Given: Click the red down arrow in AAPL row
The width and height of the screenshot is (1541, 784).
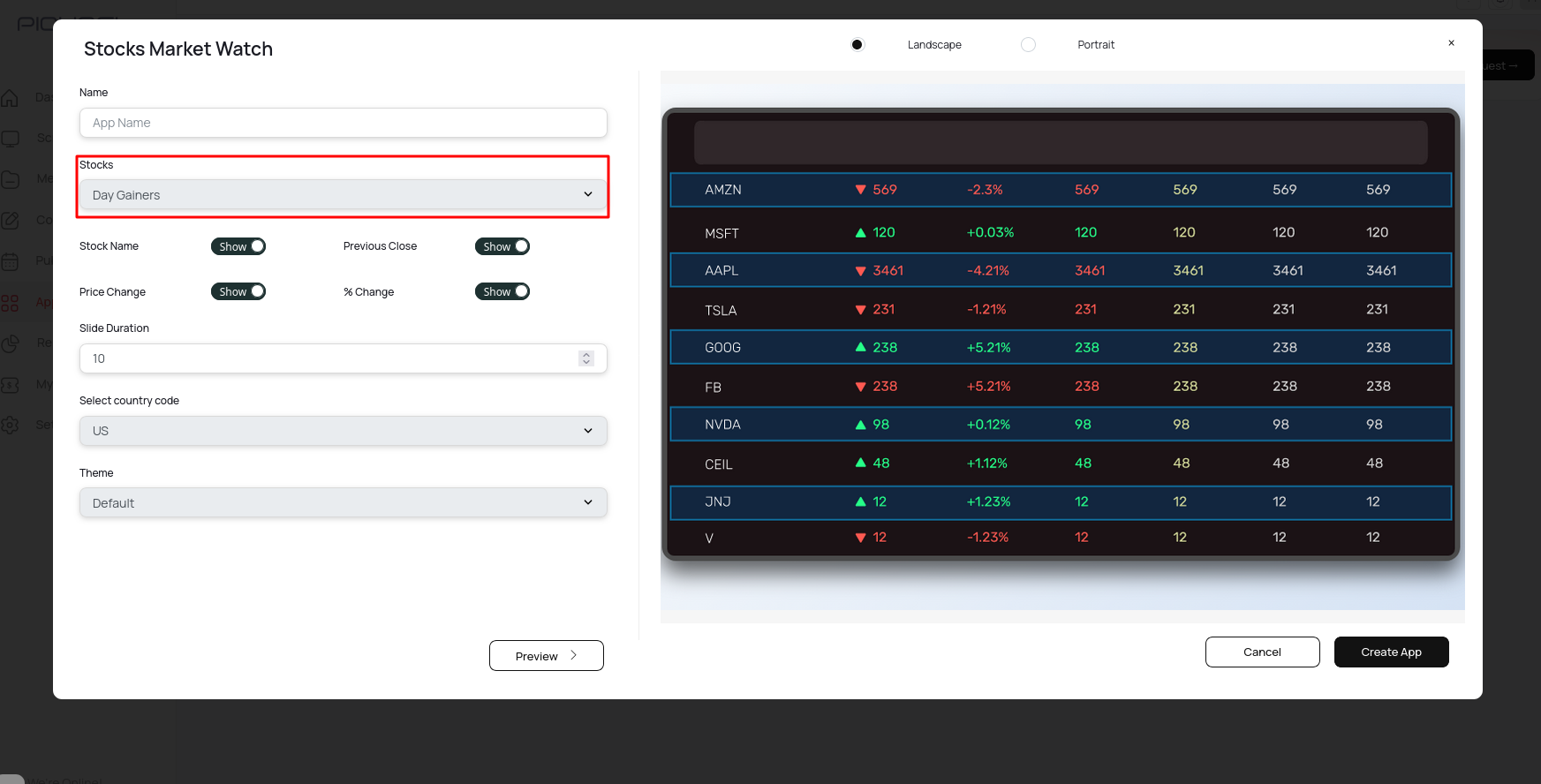Looking at the screenshot, I should click(x=861, y=271).
